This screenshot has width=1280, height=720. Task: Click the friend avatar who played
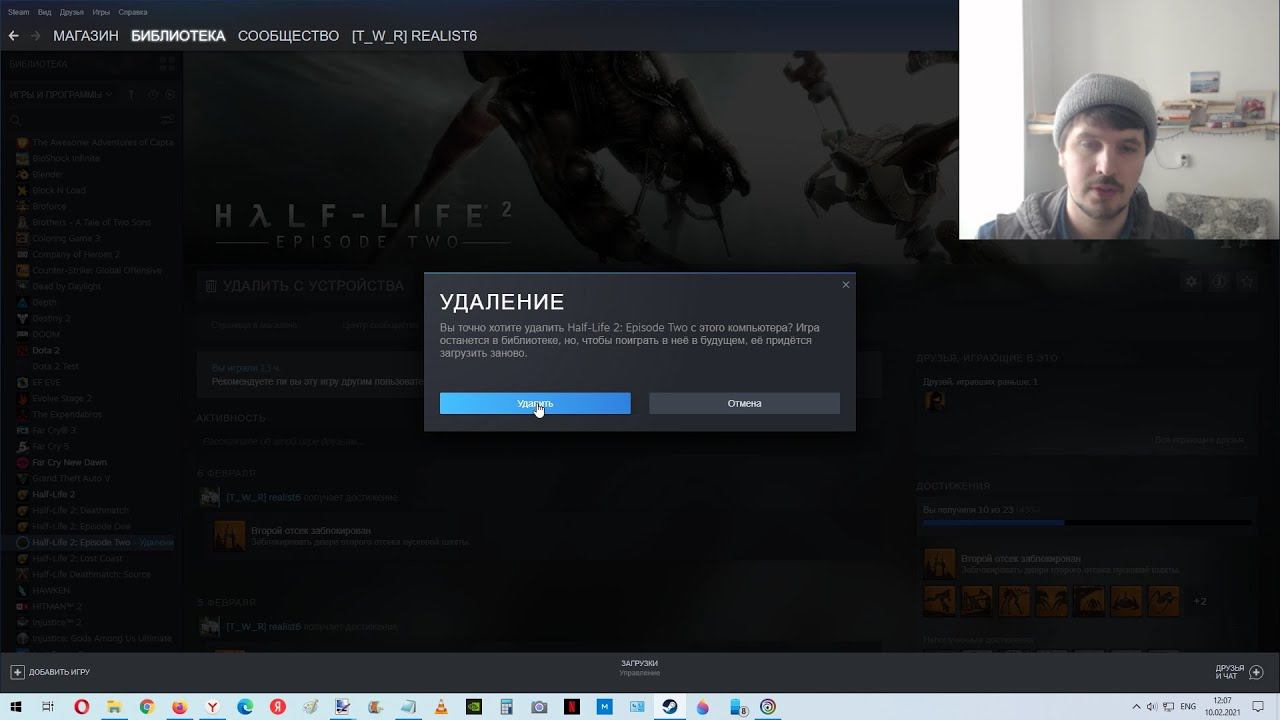tap(934, 400)
